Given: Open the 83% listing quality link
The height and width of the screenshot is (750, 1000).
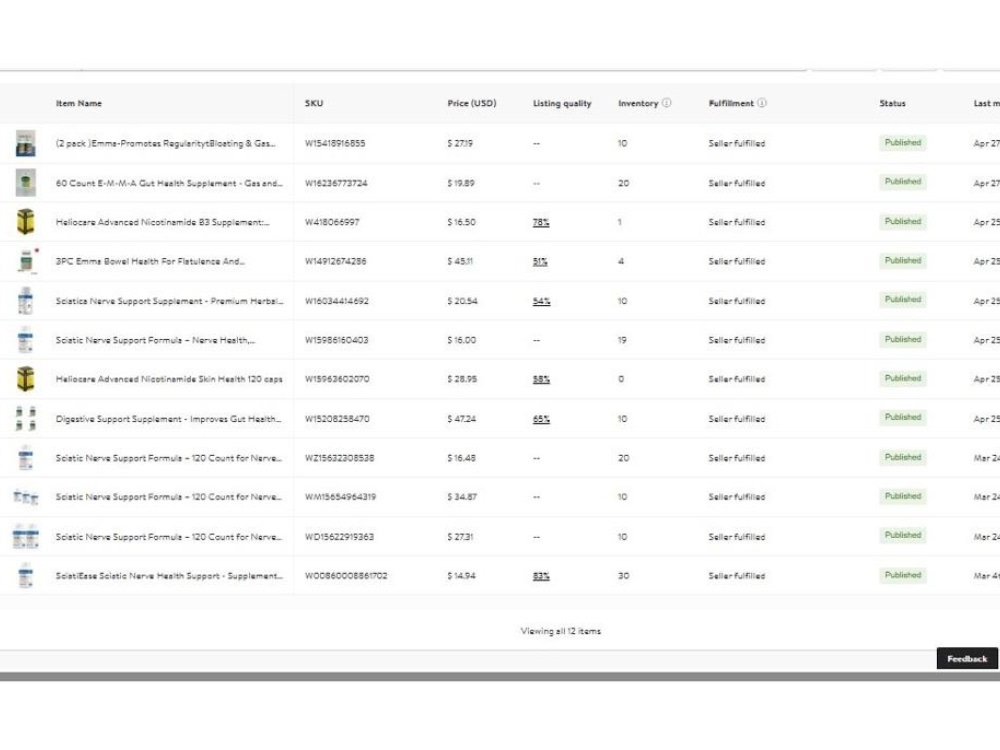Looking at the screenshot, I should [x=541, y=576].
